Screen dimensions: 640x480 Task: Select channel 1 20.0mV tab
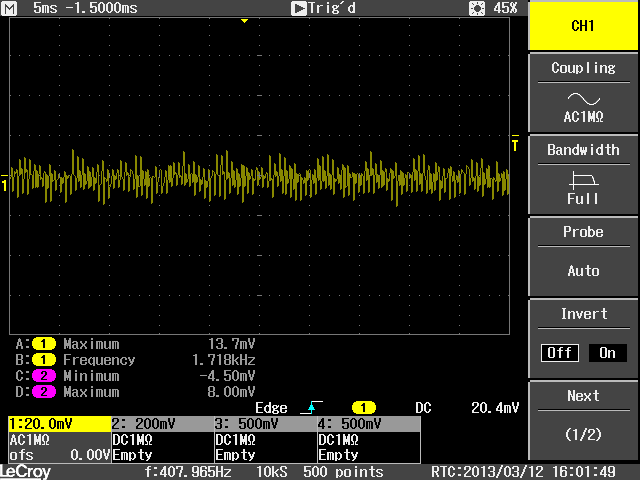pos(60,424)
